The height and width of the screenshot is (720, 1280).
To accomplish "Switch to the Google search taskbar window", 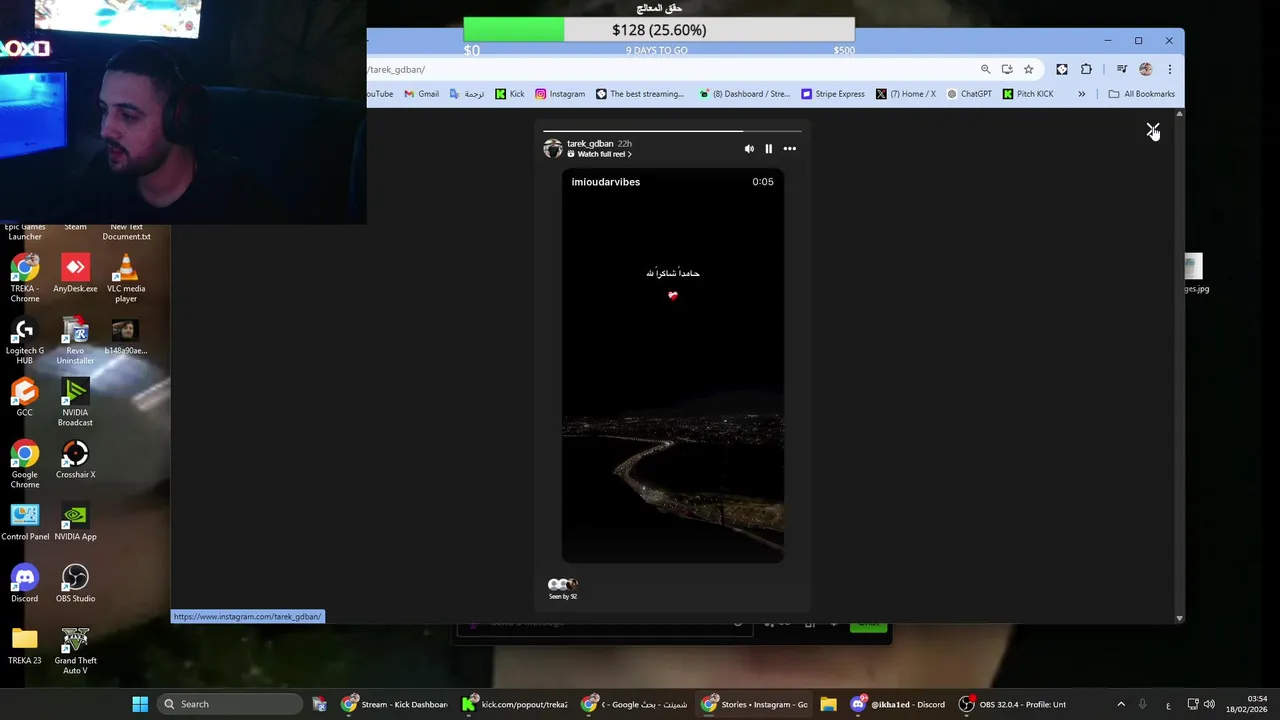I will click(x=636, y=704).
